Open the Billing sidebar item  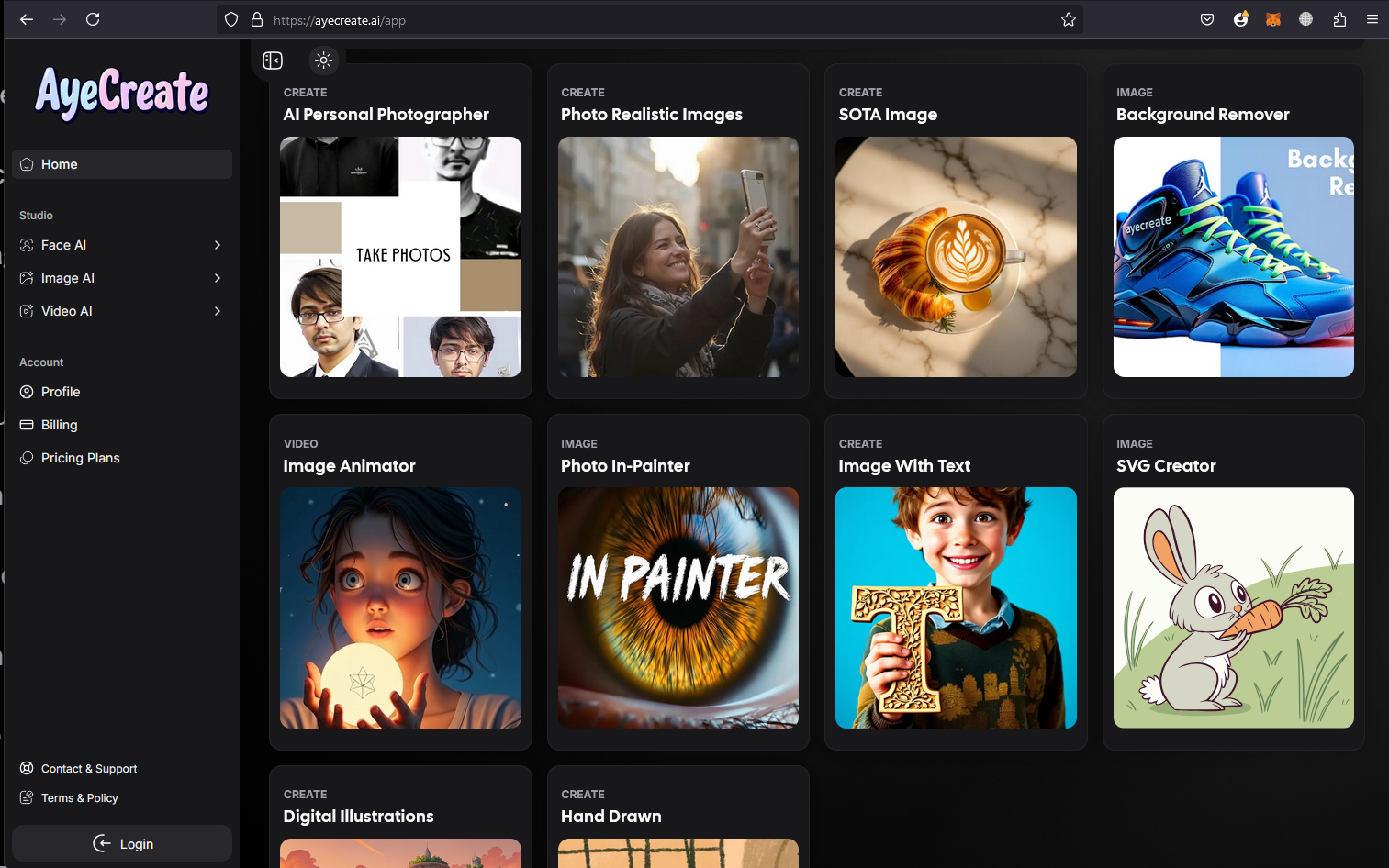(122, 425)
